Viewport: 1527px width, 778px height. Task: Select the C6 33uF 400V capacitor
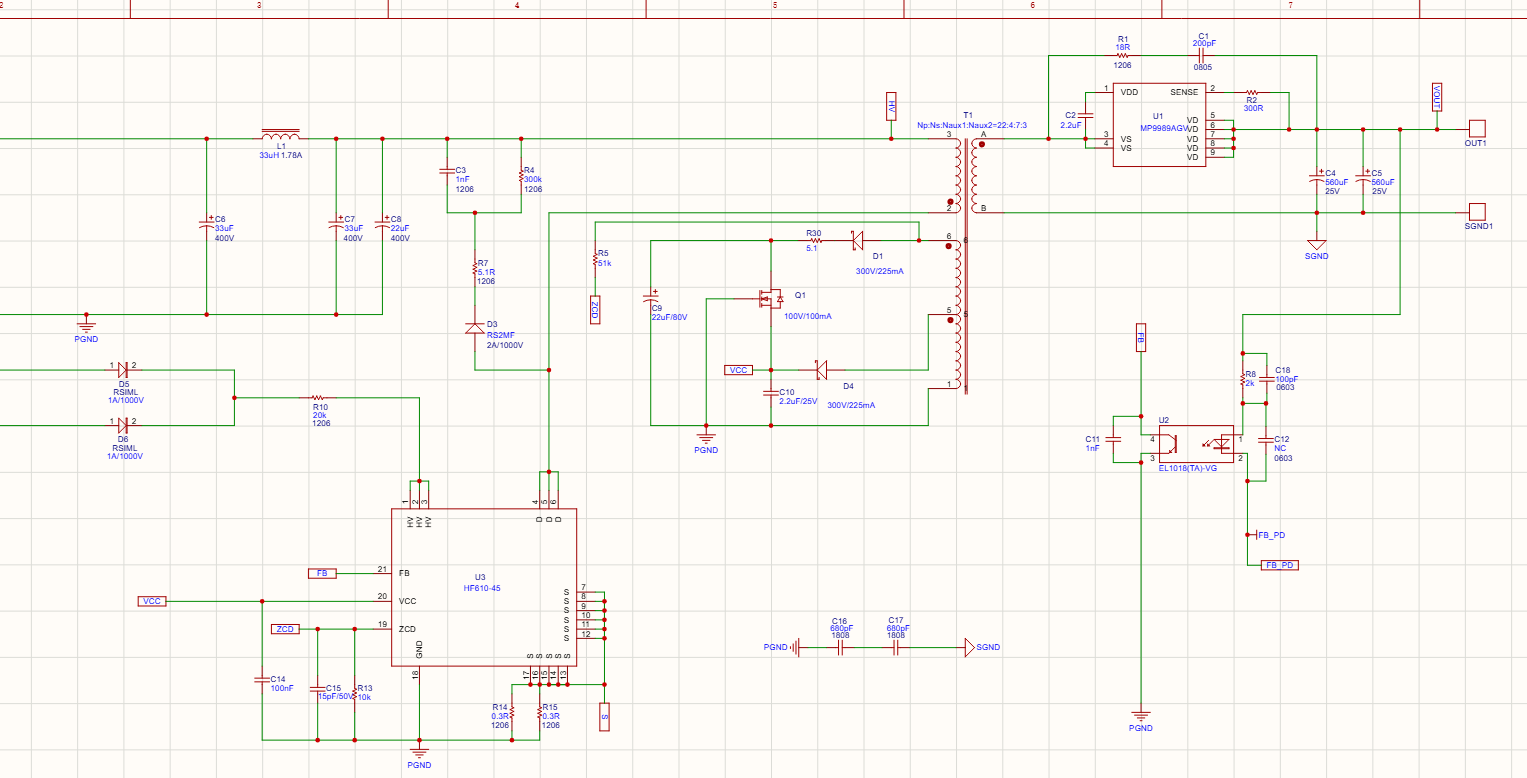(x=207, y=226)
